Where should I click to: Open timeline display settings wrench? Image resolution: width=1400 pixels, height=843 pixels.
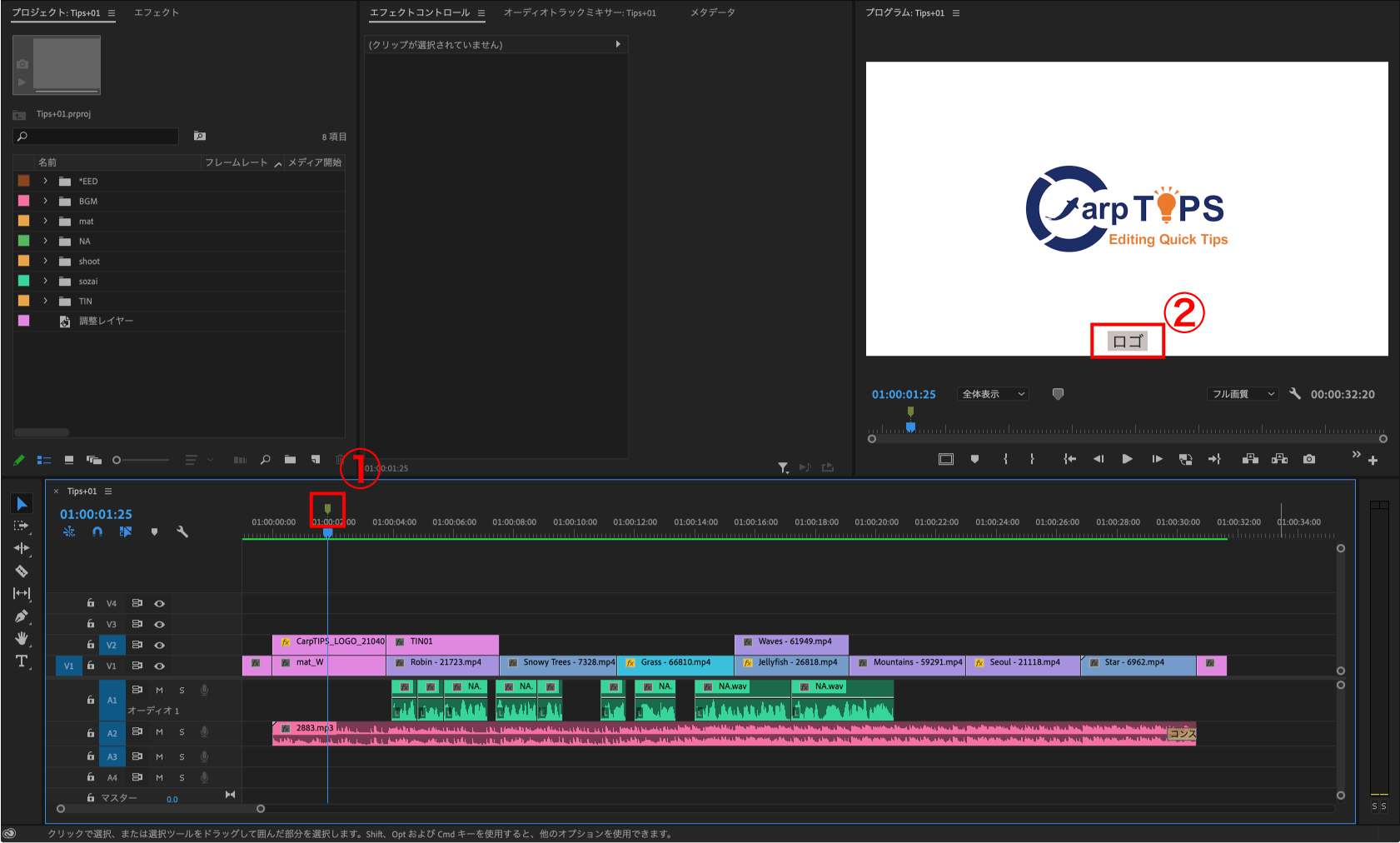[x=182, y=531]
